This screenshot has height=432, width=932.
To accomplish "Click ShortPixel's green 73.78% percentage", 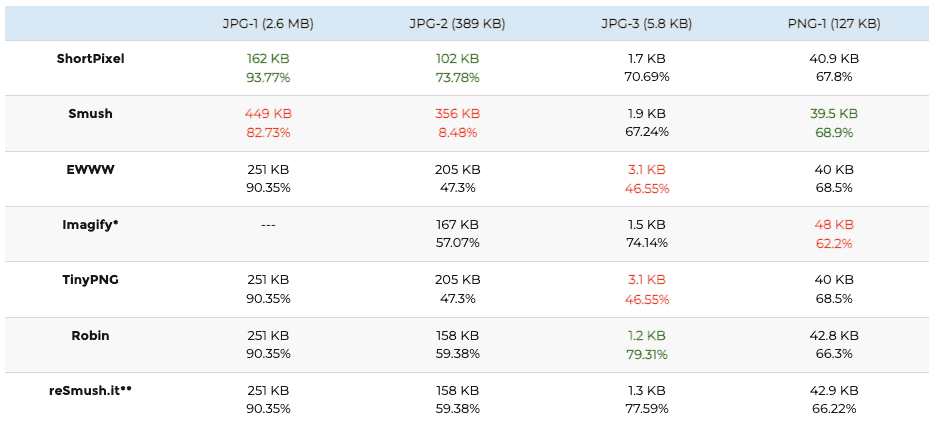I will [457, 78].
